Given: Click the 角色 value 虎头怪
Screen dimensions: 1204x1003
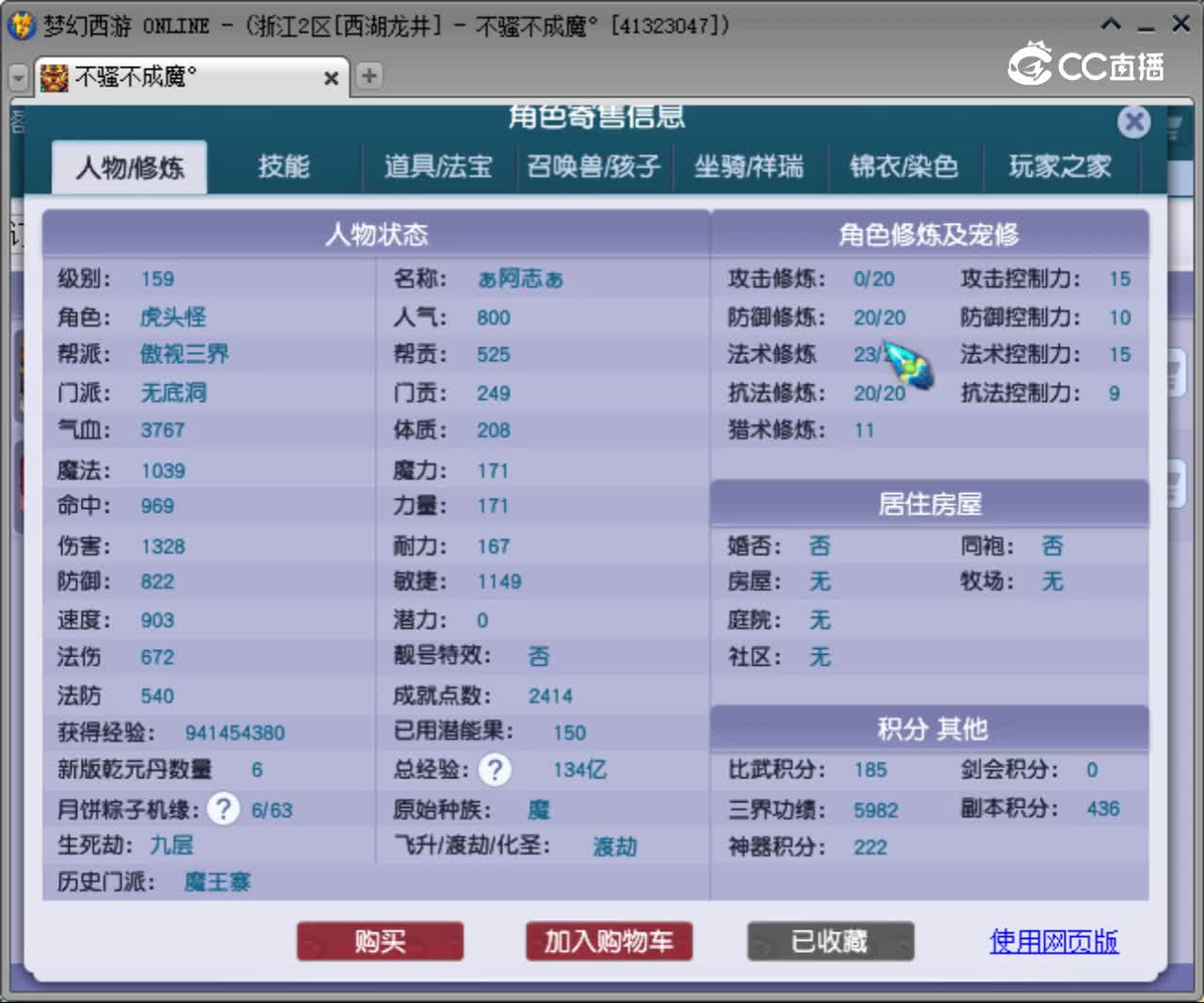Looking at the screenshot, I should (173, 317).
